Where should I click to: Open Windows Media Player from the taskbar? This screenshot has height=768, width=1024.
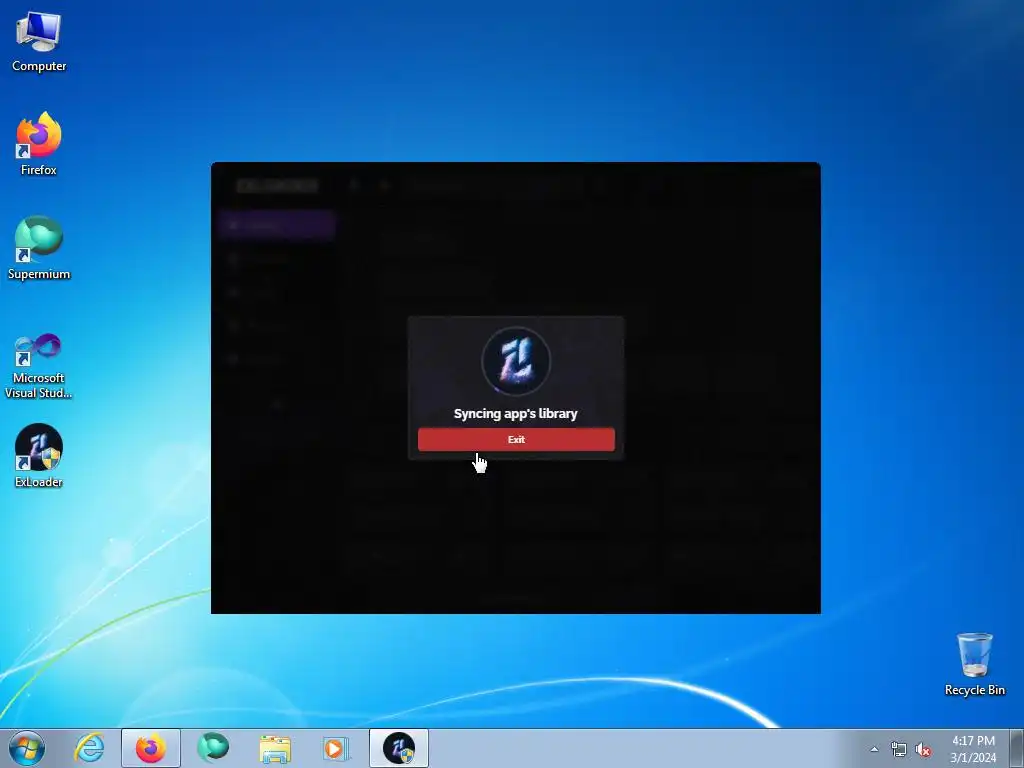click(336, 748)
